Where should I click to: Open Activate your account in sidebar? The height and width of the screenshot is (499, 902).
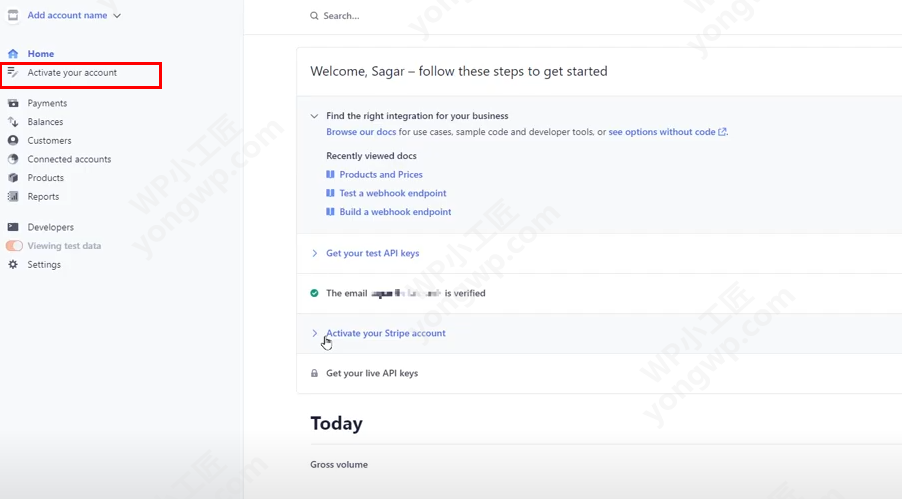[72, 73]
